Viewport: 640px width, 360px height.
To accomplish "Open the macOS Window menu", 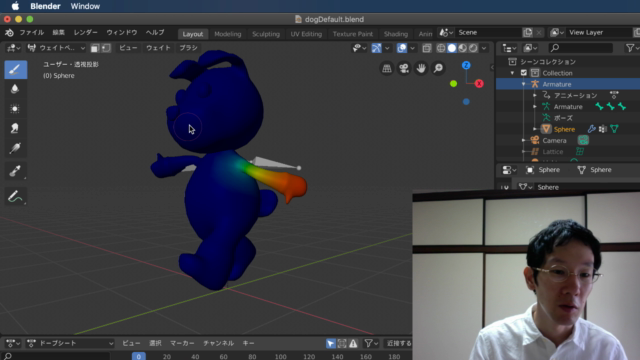I will 85,6.
